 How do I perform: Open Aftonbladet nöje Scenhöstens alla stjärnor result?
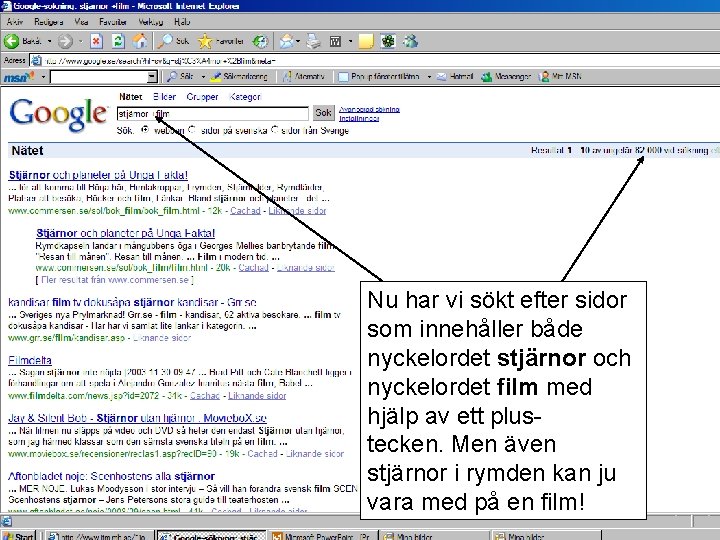[x=111, y=476]
